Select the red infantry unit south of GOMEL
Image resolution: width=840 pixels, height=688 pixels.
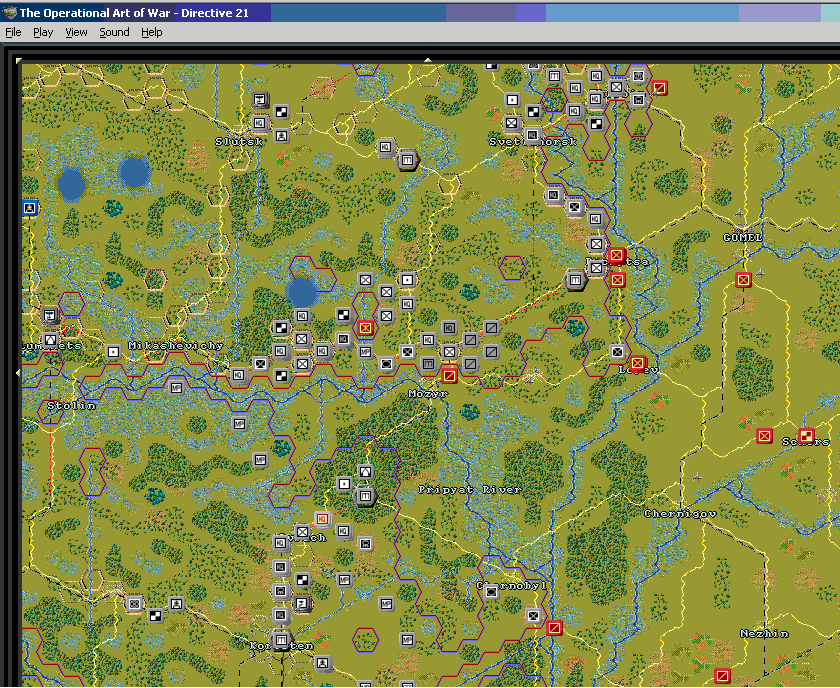743,280
